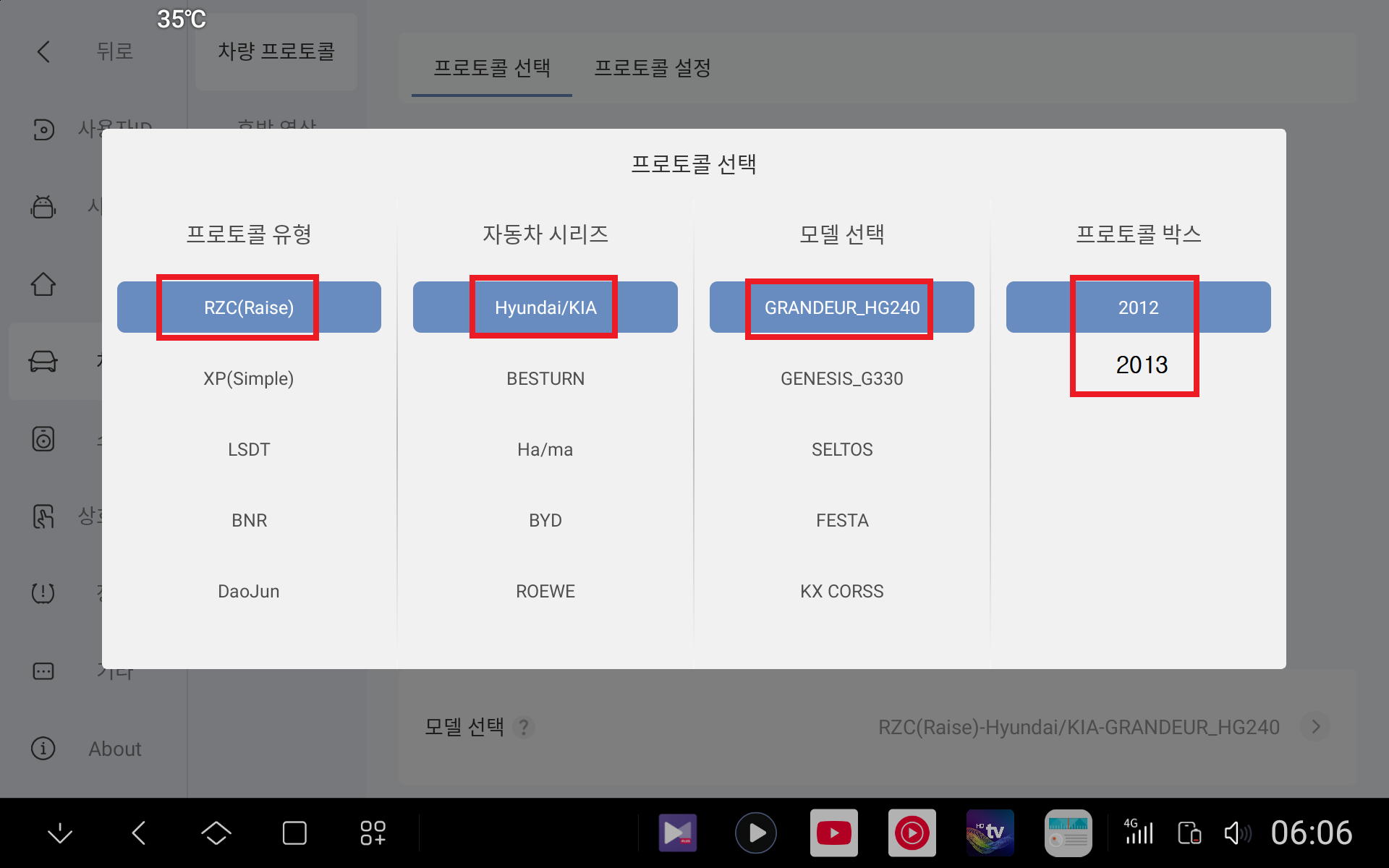Expand model selection chevron arrow
Screen dimensions: 1389x868
coord(1315,726)
